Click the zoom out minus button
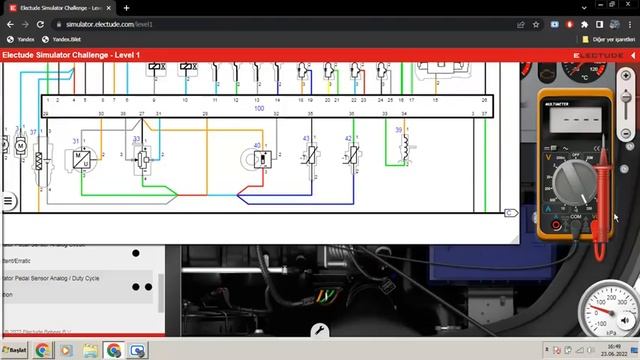The width and height of the screenshot is (640, 360). click(x=625, y=133)
